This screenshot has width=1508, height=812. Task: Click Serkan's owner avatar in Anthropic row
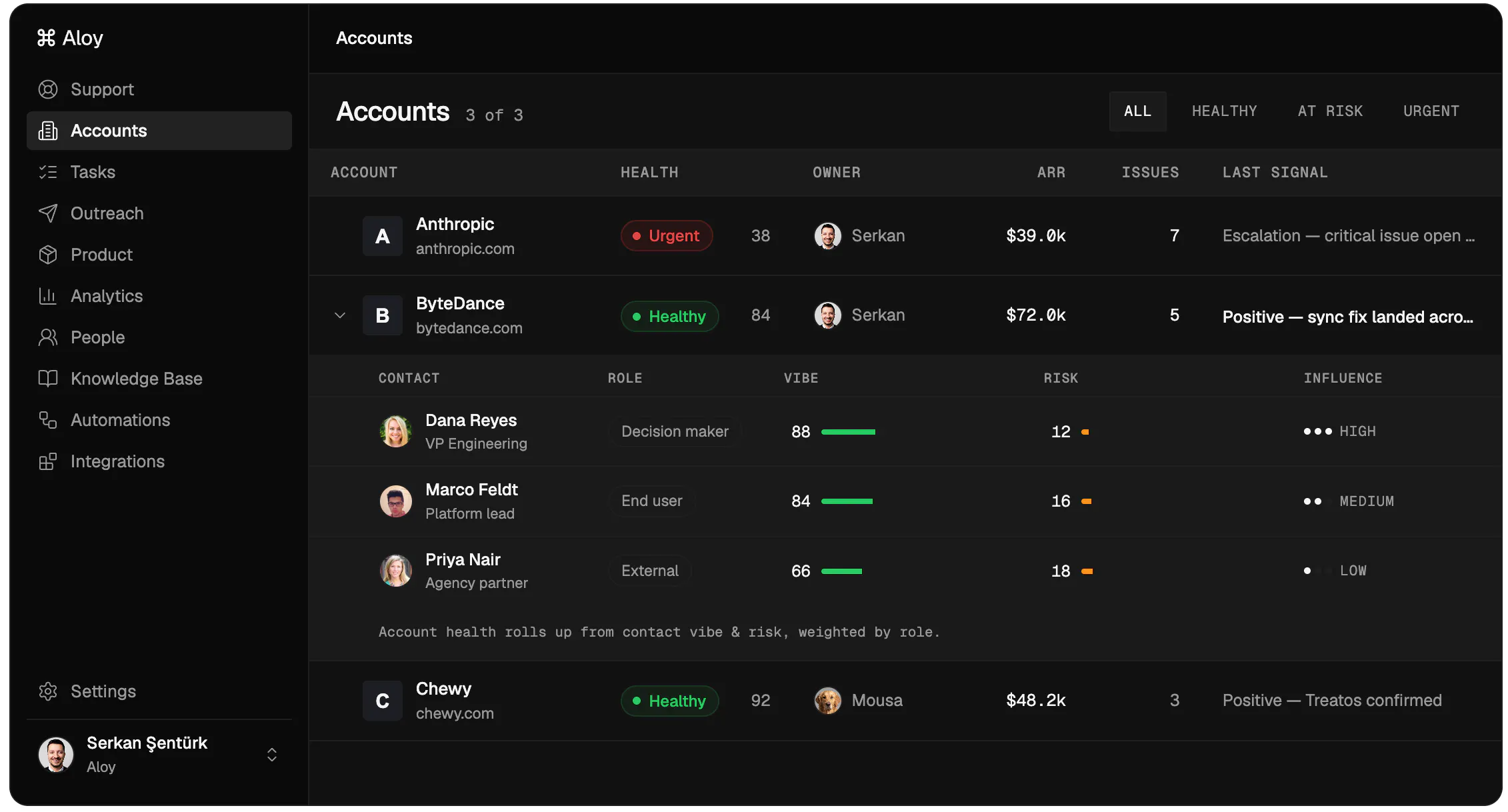828,236
